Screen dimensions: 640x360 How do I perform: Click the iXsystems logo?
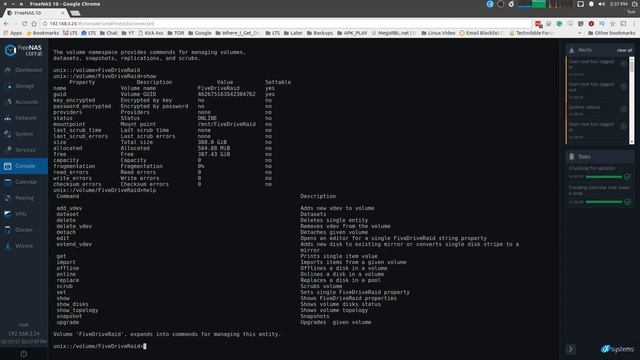[617, 349]
